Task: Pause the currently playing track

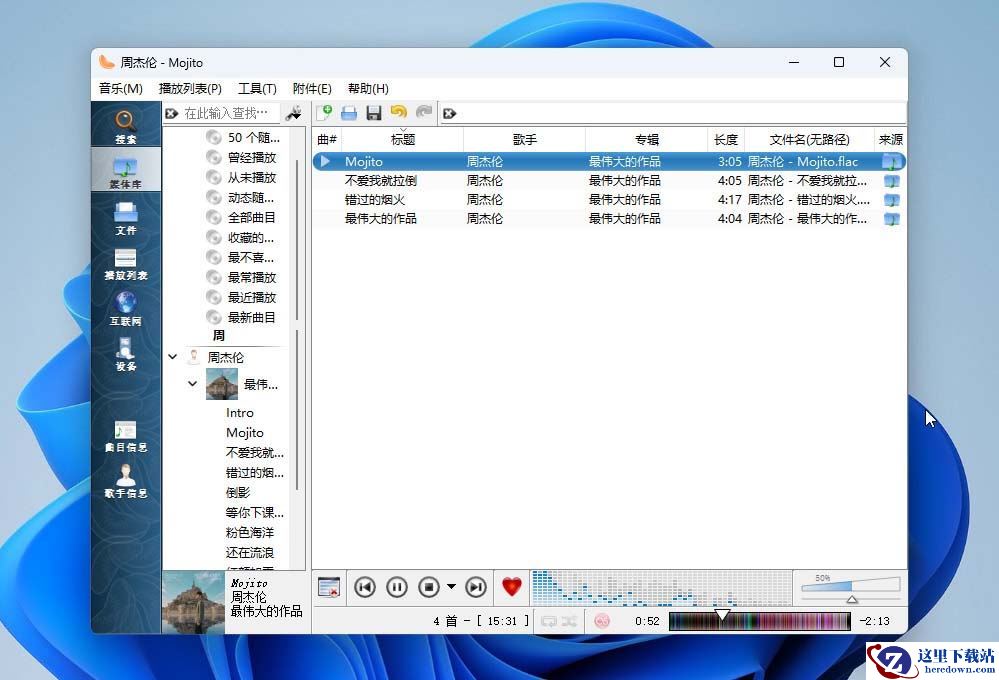Action: pos(397,587)
